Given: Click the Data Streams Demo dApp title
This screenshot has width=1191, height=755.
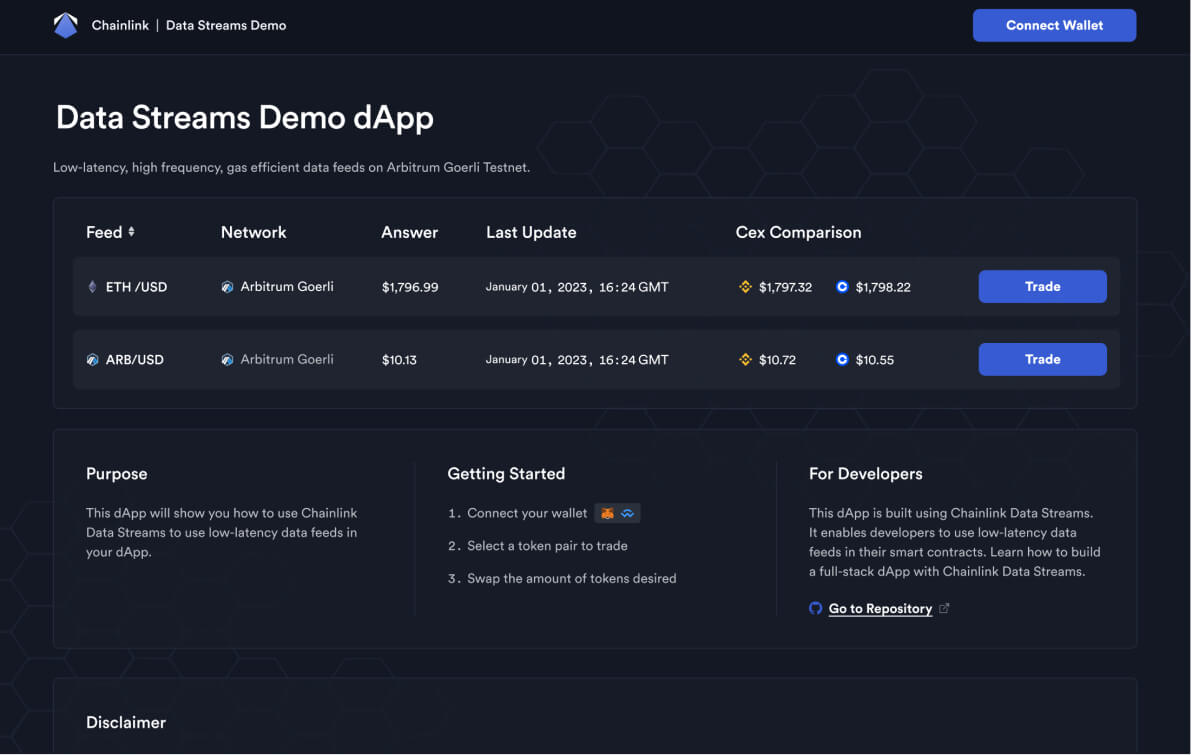Looking at the screenshot, I should [x=245, y=118].
